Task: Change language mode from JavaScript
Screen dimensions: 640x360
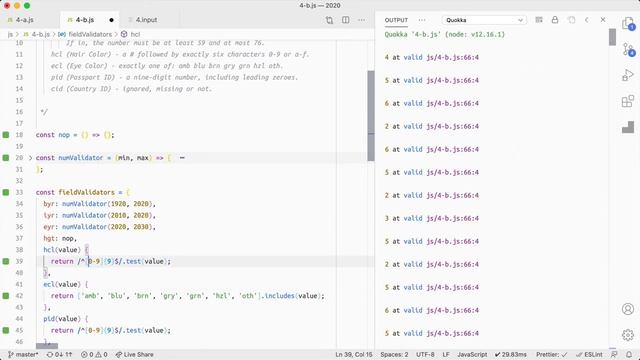Action: 472,354
